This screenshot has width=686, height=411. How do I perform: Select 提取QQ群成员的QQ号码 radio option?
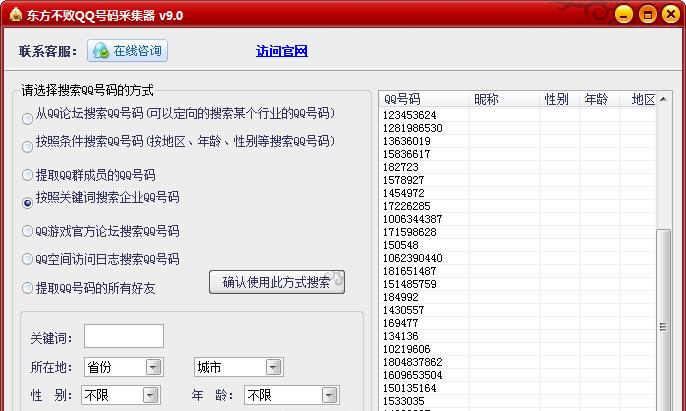click(x=27, y=175)
